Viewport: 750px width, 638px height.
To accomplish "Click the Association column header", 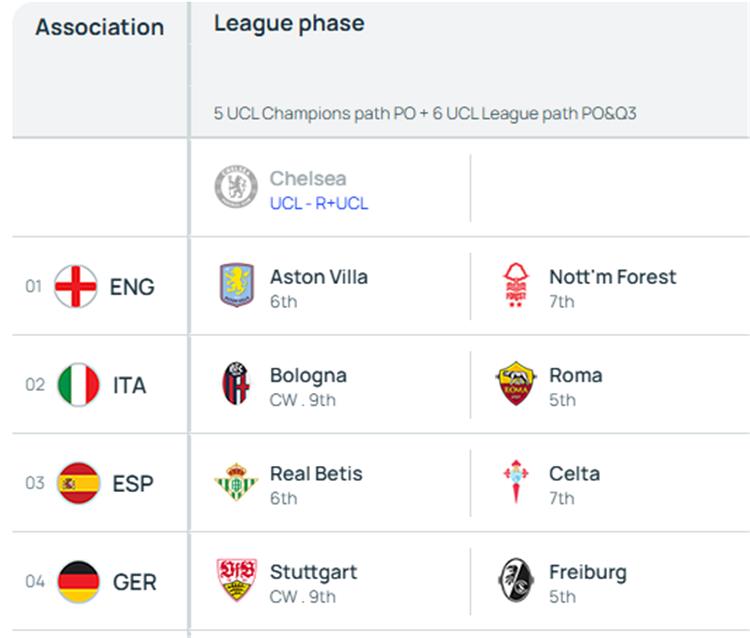I will coord(99,27).
